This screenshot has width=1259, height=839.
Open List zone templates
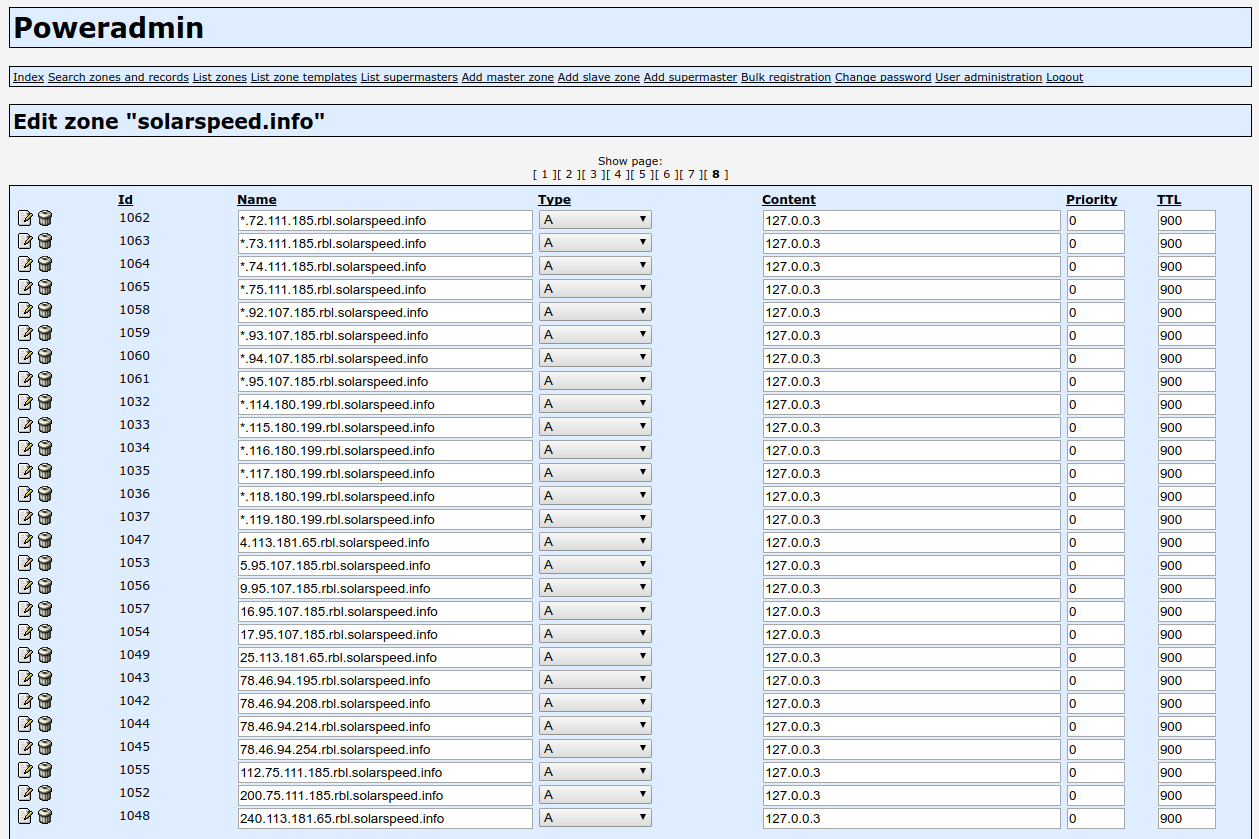click(304, 77)
